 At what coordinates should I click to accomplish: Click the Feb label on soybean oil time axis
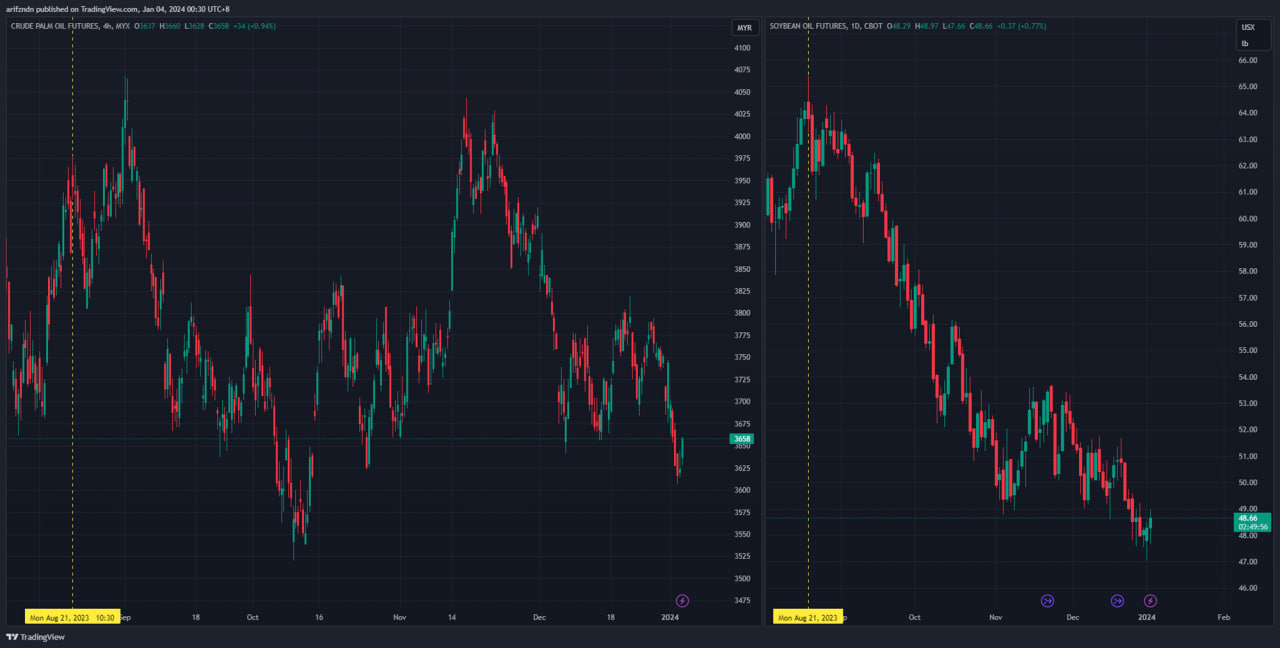1223,617
